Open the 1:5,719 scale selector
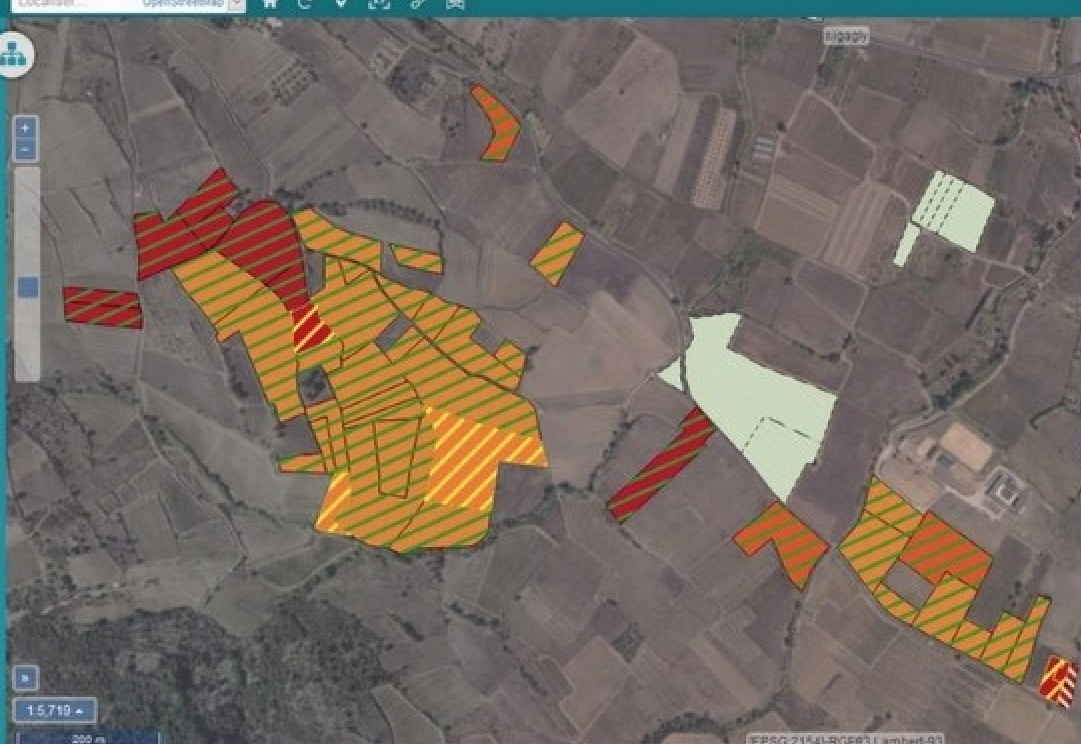 54,710
